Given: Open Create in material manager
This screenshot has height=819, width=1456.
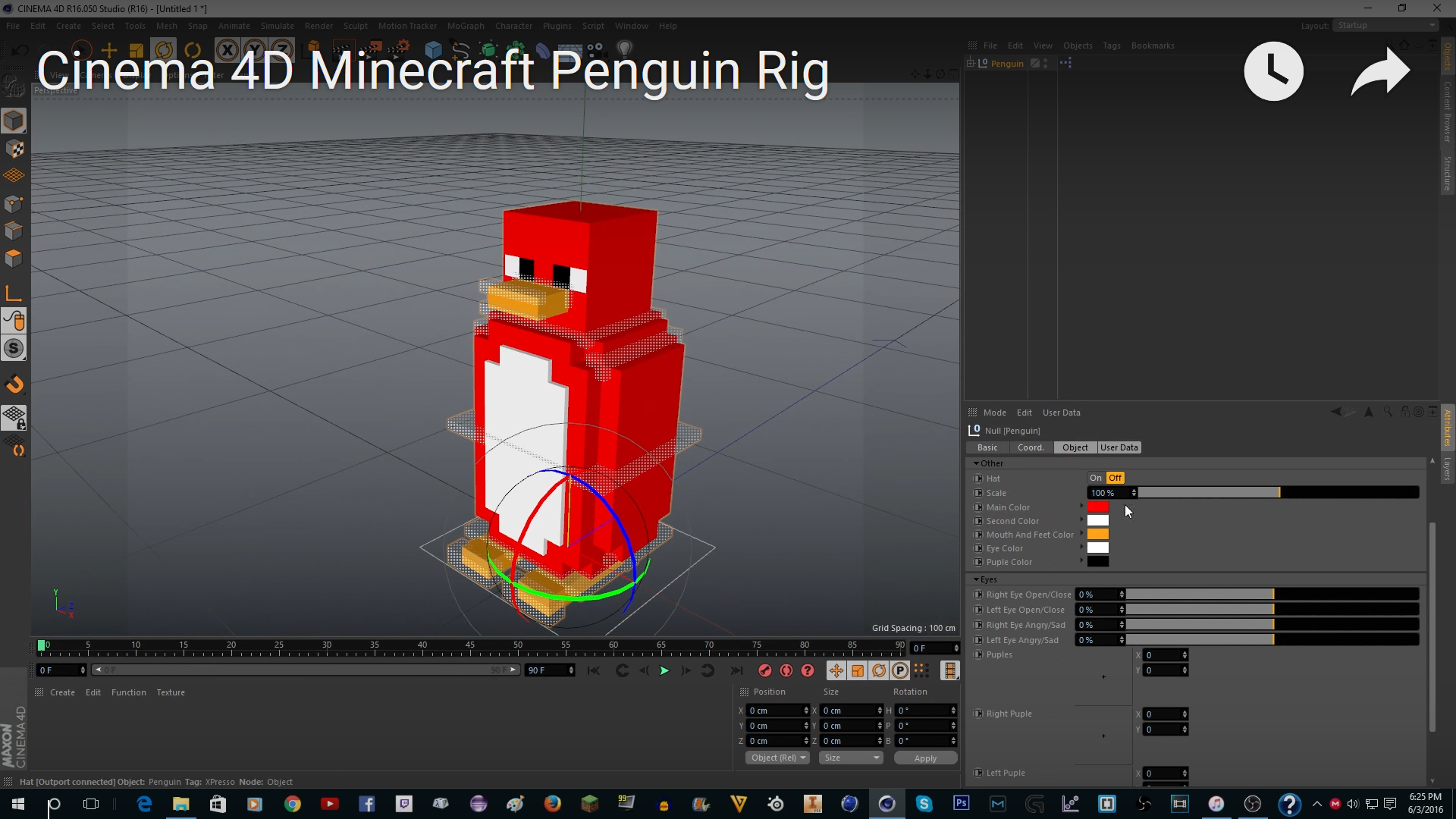Looking at the screenshot, I should (x=62, y=692).
